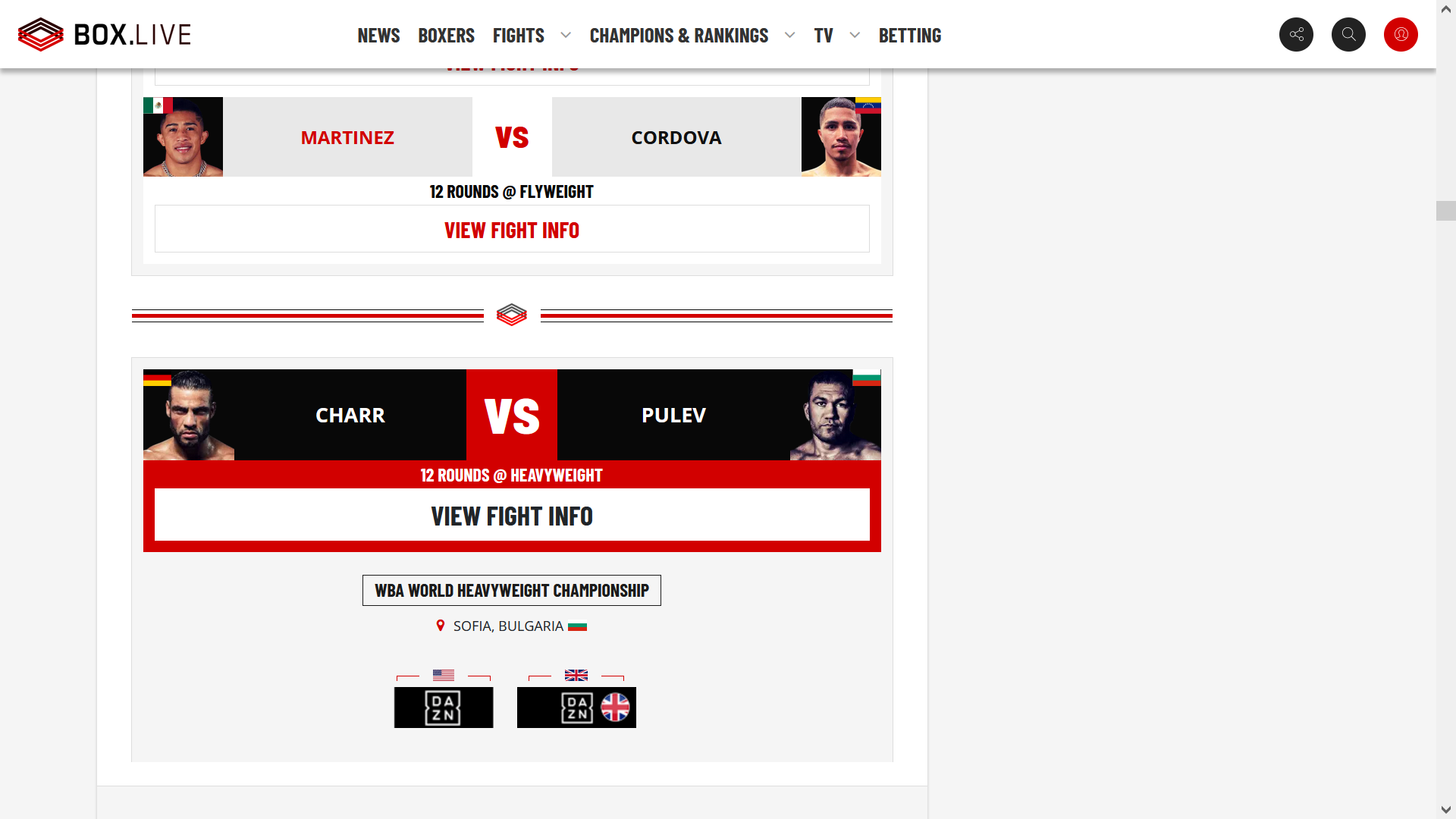The width and height of the screenshot is (1456, 819).
Task: Click the UK DAZN streaming icon
Action: (577, 707)
